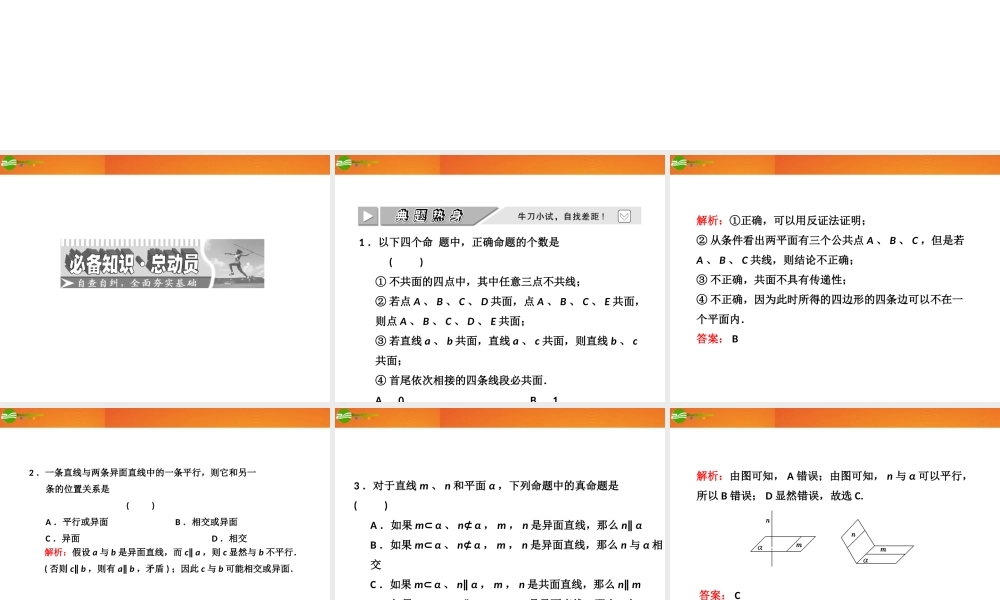
Task: Click the green logo on the 必备知识 slide header
Action: pos(9,164)
